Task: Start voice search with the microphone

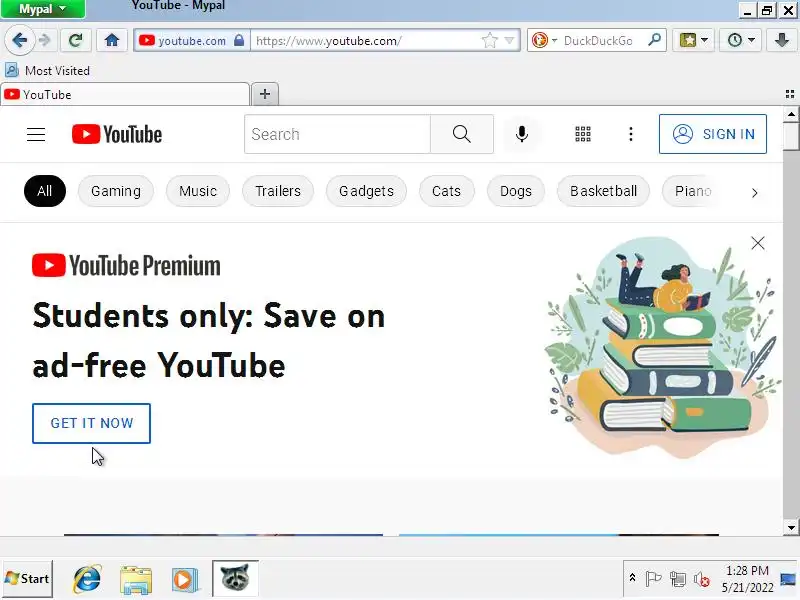Action: (521, 134)
